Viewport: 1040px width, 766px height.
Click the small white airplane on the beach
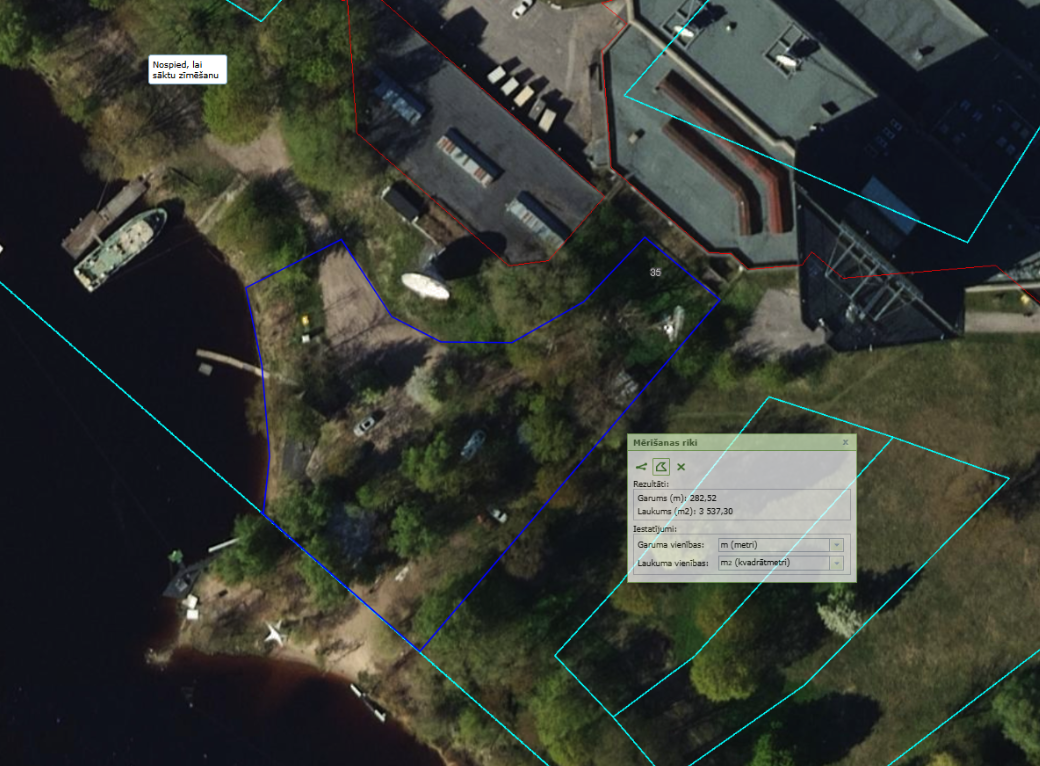[x=275, y=632]
